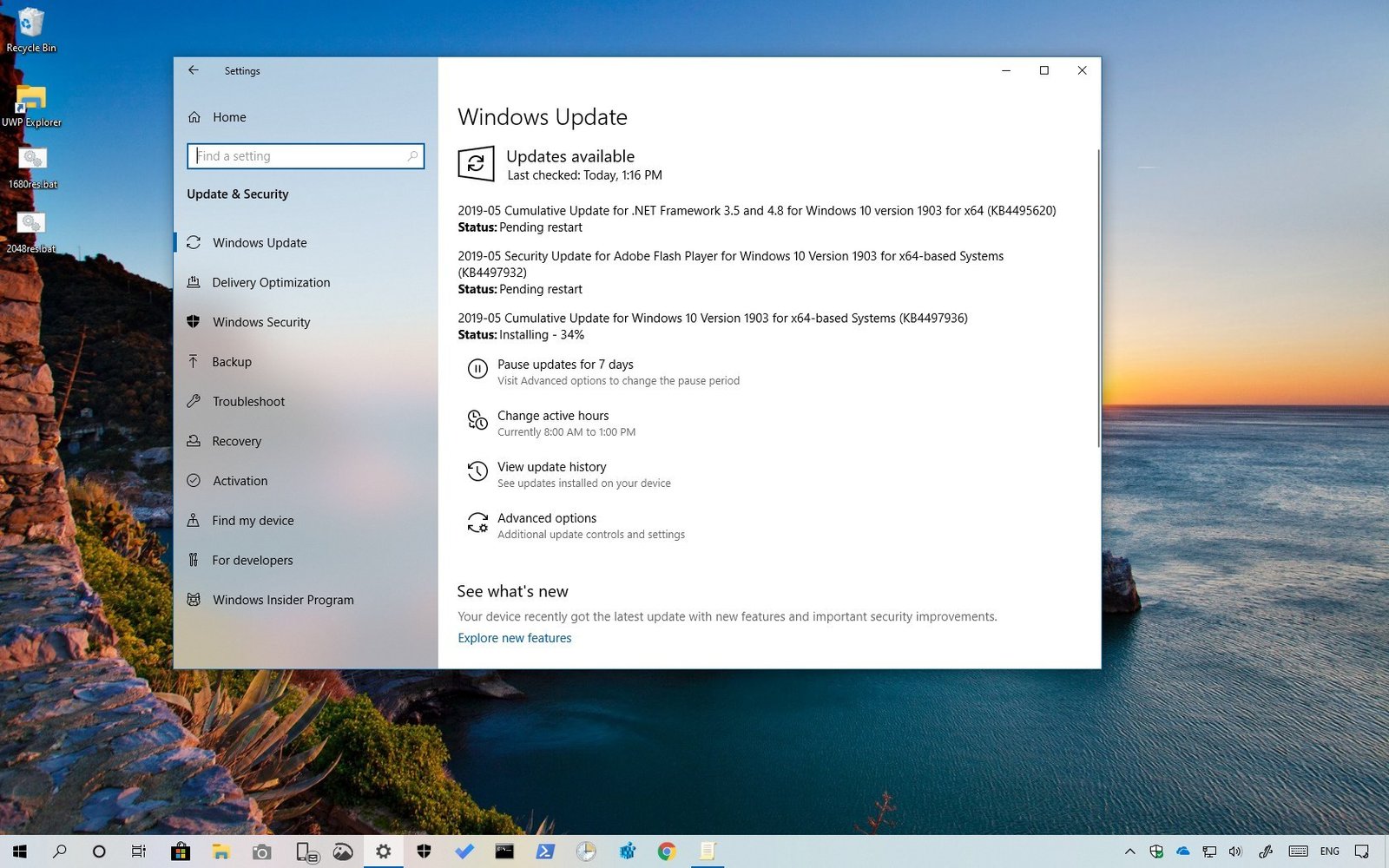
Task: Click the Troubleshoot wrench icon in sidebar
Action: pos(194,401)
